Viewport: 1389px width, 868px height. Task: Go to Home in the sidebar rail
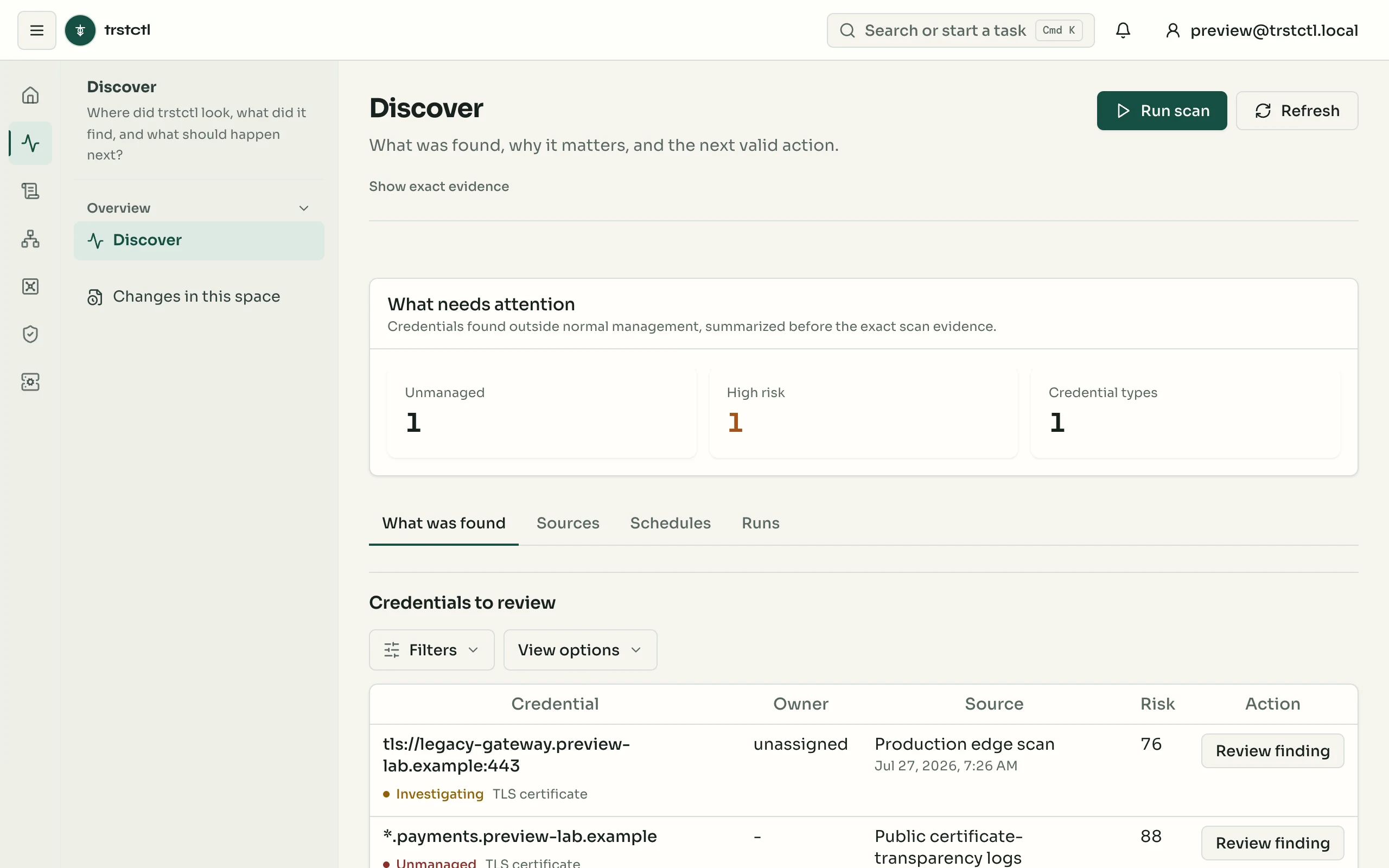coord(30,95)
